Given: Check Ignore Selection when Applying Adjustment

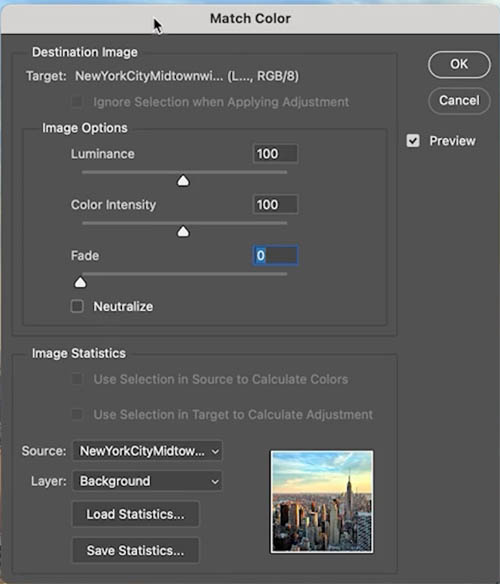Looking at the screenshot, I should 77,102.
